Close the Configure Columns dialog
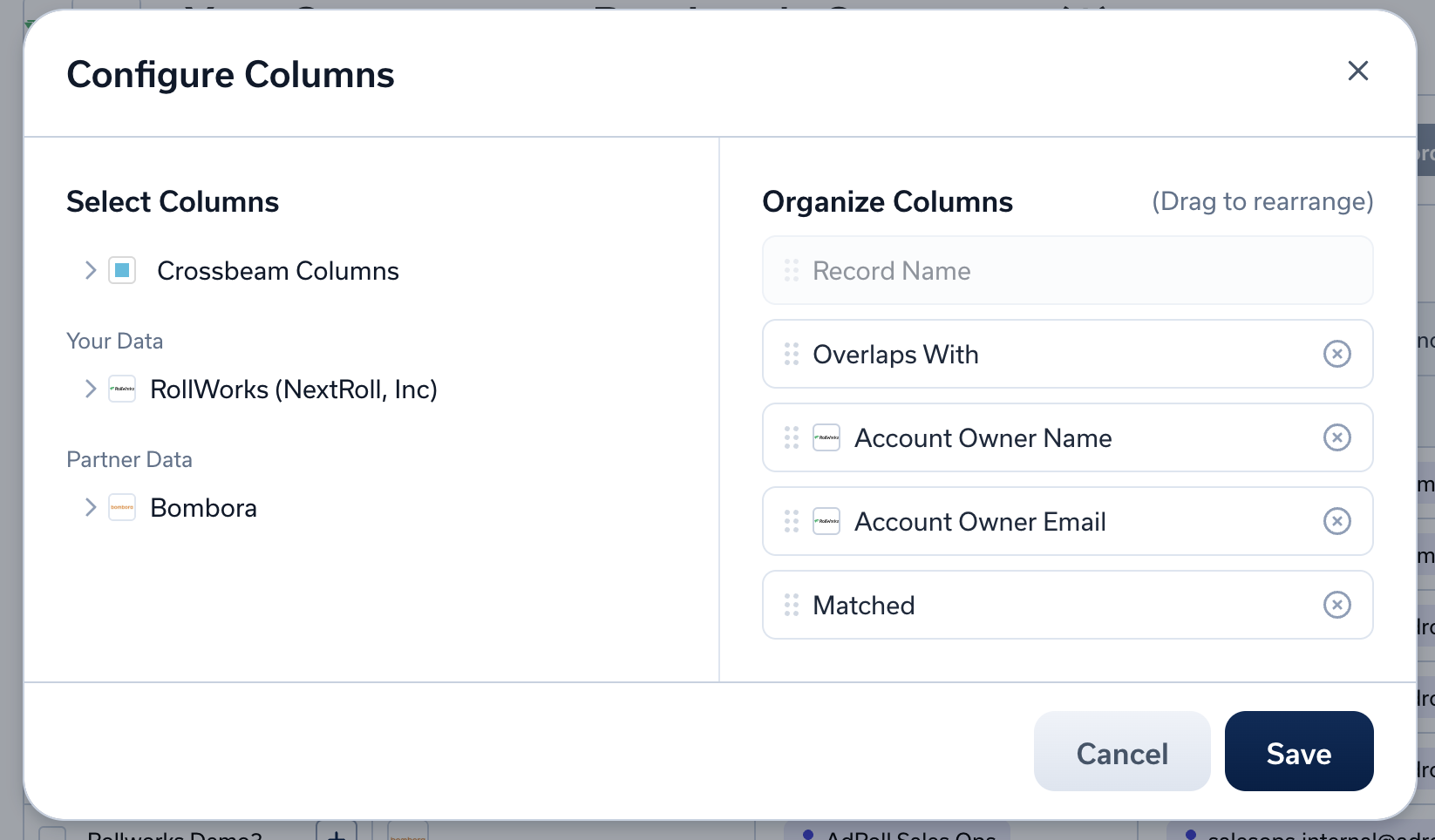Viewport: 1435px width, 840px height. coord(1357,71)
